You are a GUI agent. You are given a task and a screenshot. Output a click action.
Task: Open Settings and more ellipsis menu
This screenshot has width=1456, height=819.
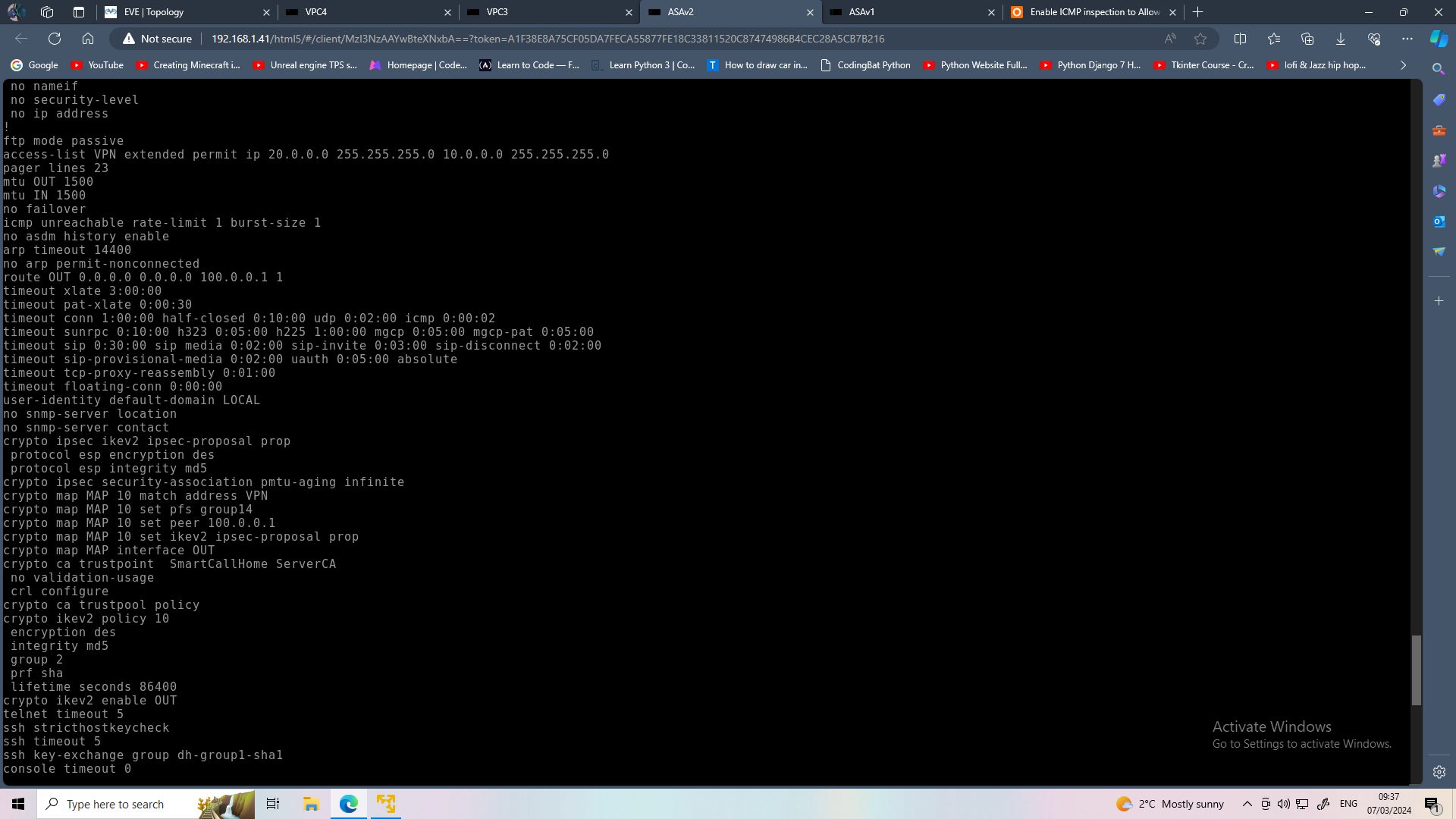[1407, 39]
